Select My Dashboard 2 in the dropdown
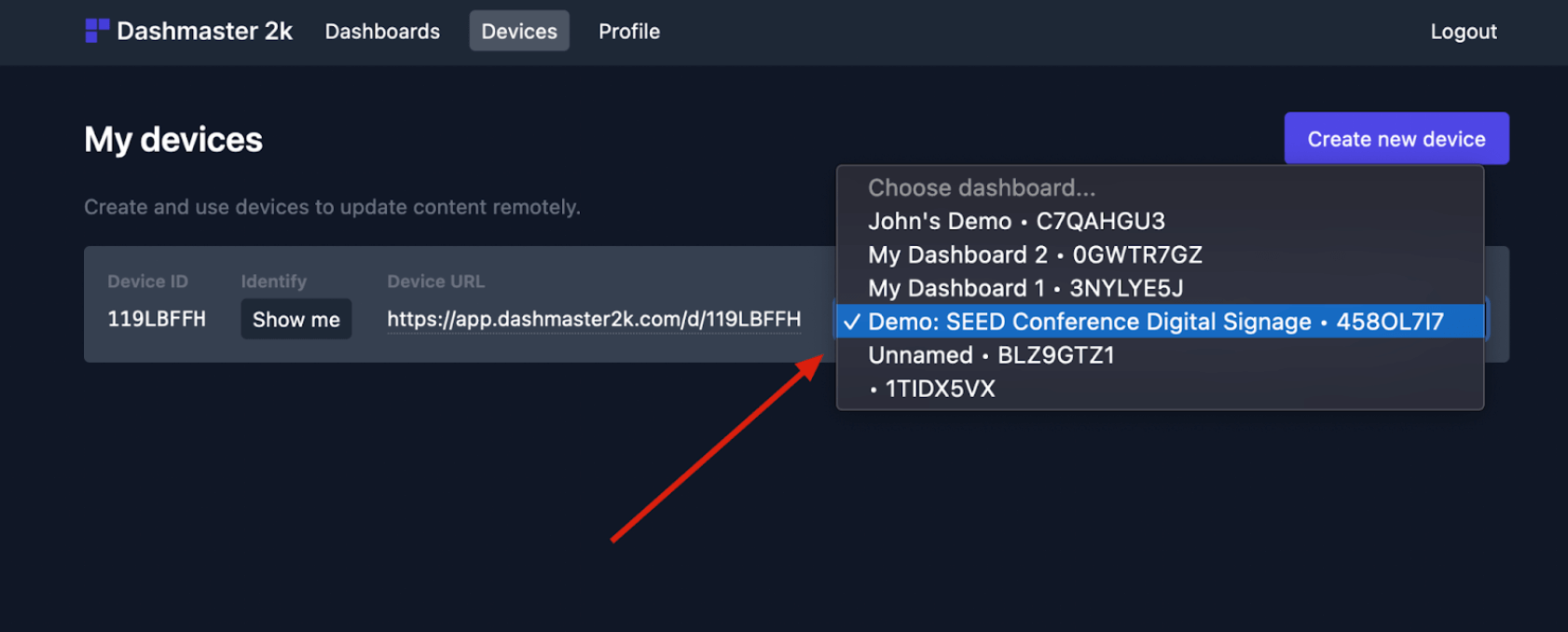 pos(1034,254)
